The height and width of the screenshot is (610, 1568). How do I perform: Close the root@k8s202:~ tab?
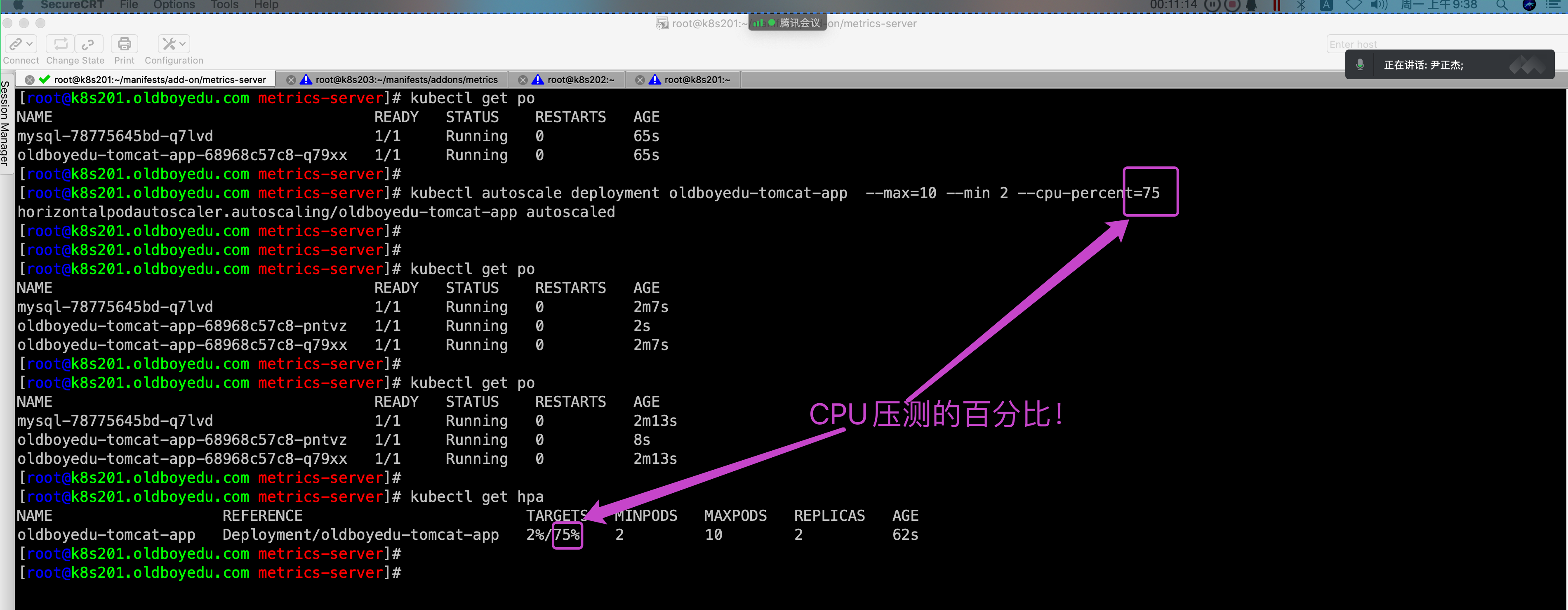[522, 80]
